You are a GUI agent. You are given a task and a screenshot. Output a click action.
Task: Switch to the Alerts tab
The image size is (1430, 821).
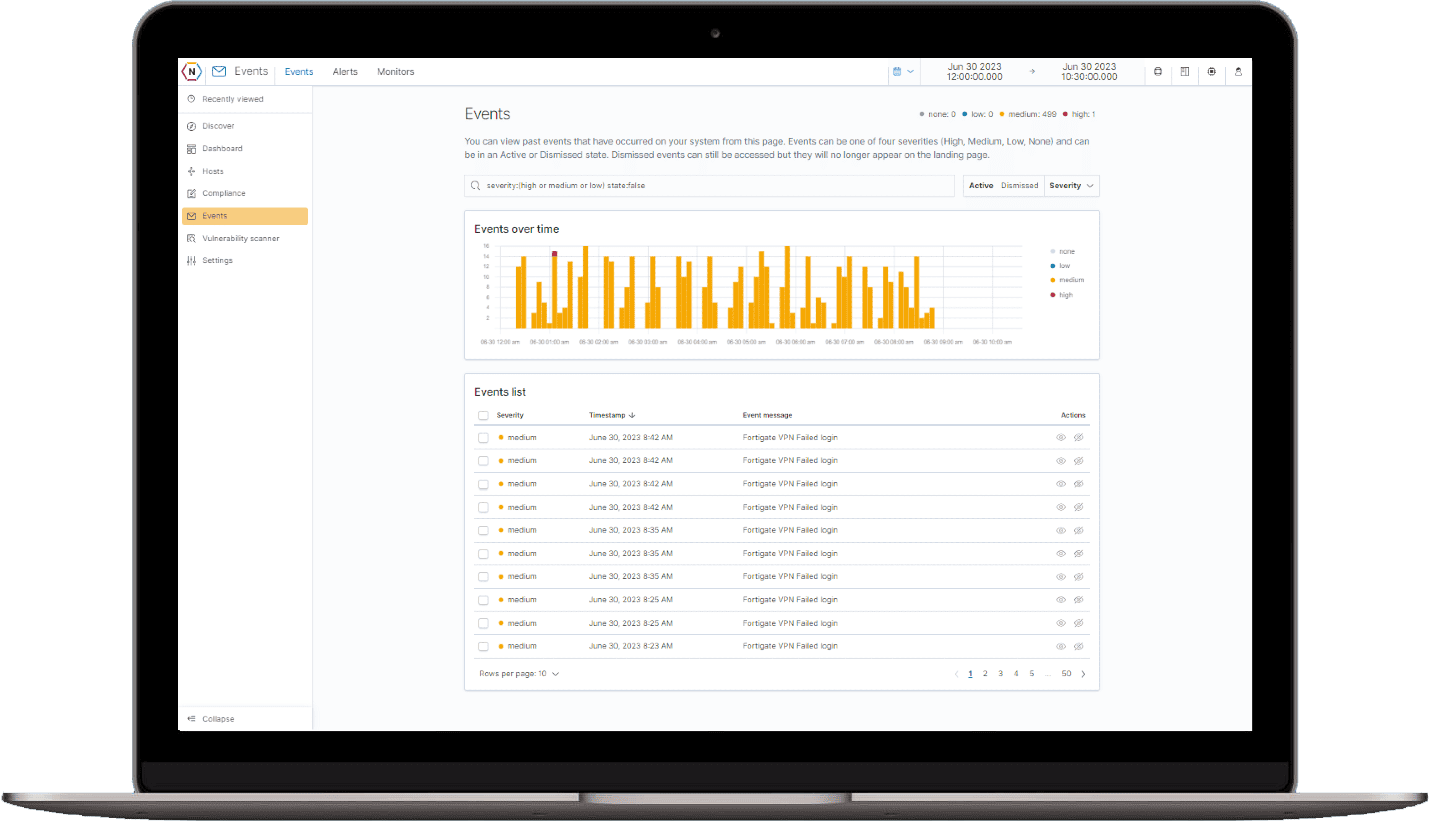[345, 72]
